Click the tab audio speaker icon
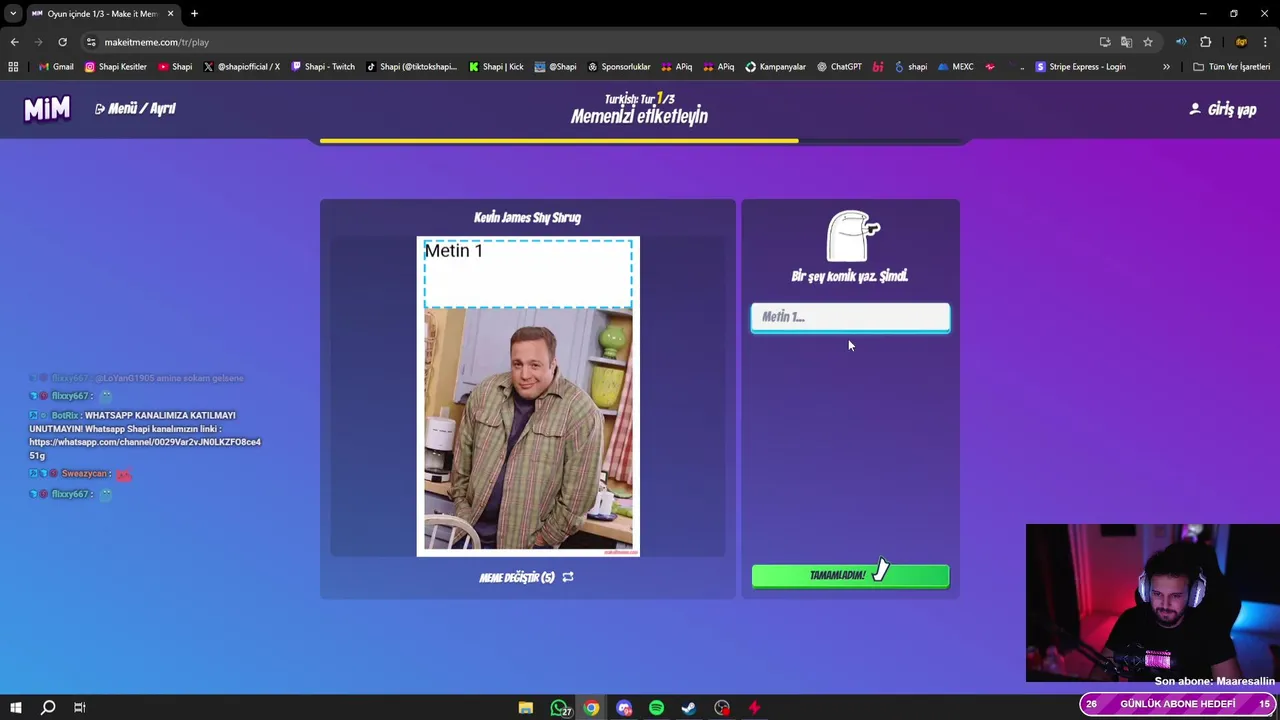1280x720 pixels. click(1181, 42)
